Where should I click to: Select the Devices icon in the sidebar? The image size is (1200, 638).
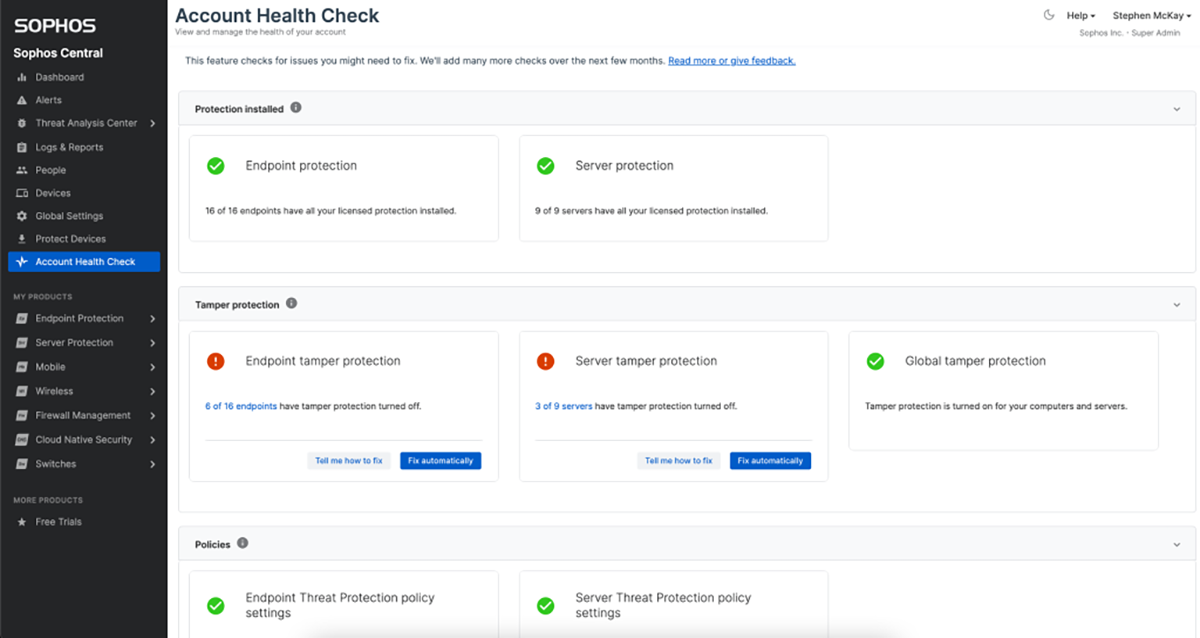(21, 193)
